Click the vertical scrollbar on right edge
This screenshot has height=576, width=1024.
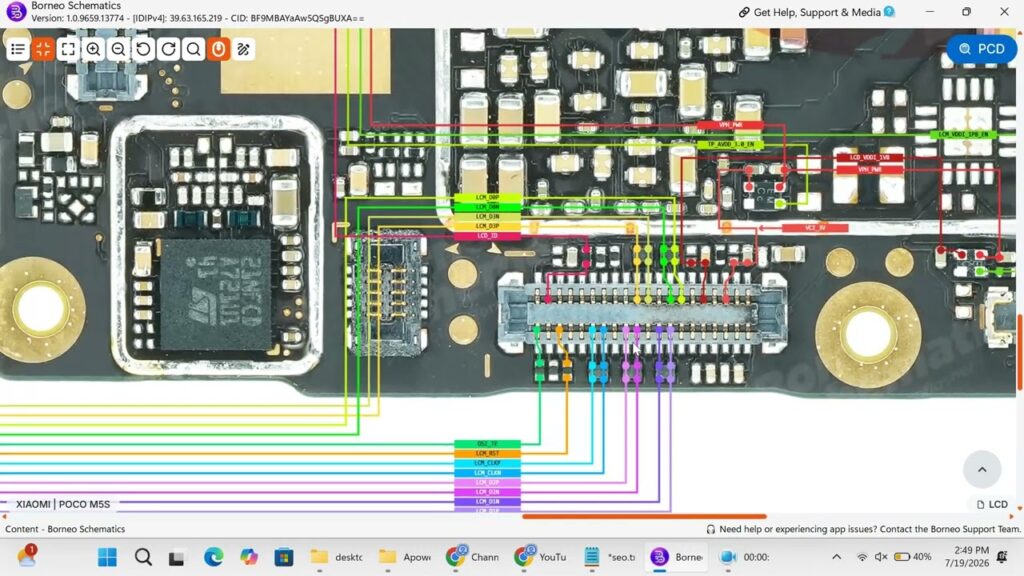pos(1020,353)
